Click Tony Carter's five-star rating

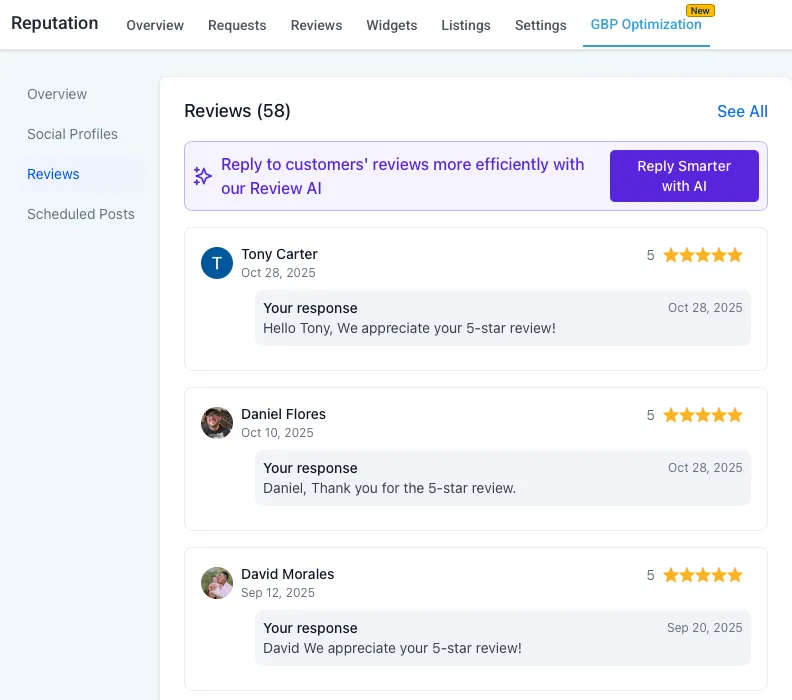[x=703, y=255]
